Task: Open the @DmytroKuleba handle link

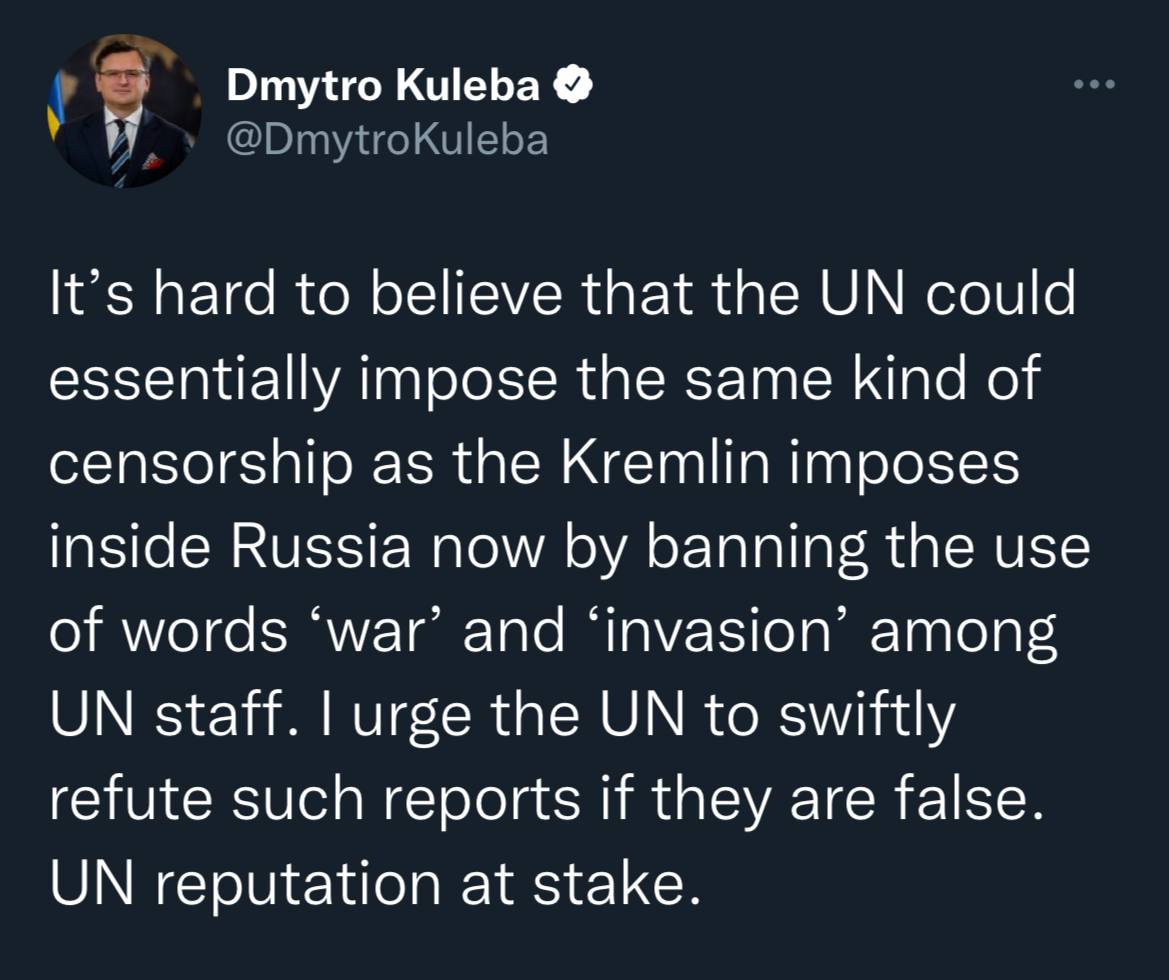Action: [388, 140]
